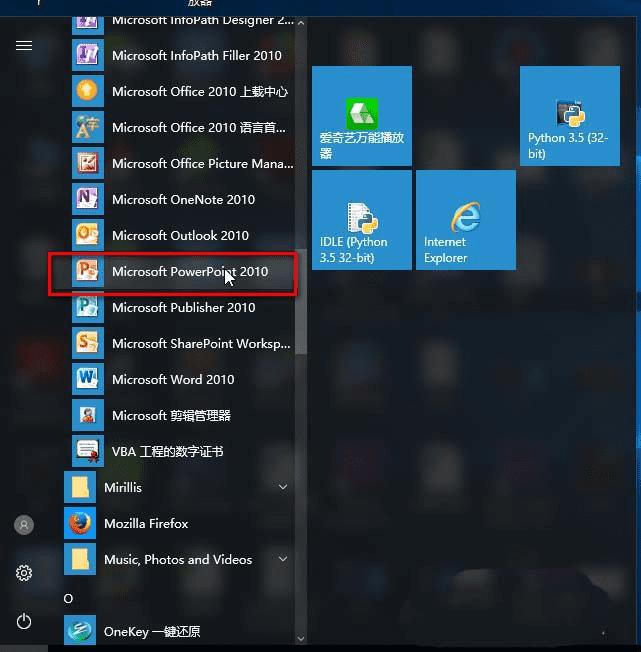Open the Python 3.5 (32-bit) tile

pos(570,116)
